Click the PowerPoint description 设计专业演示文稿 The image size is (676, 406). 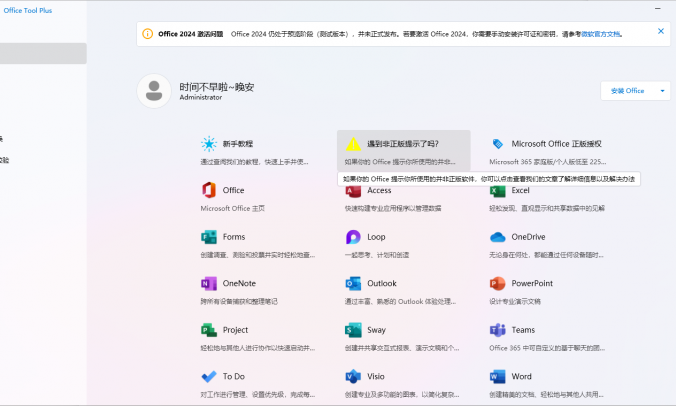point(515,301)
